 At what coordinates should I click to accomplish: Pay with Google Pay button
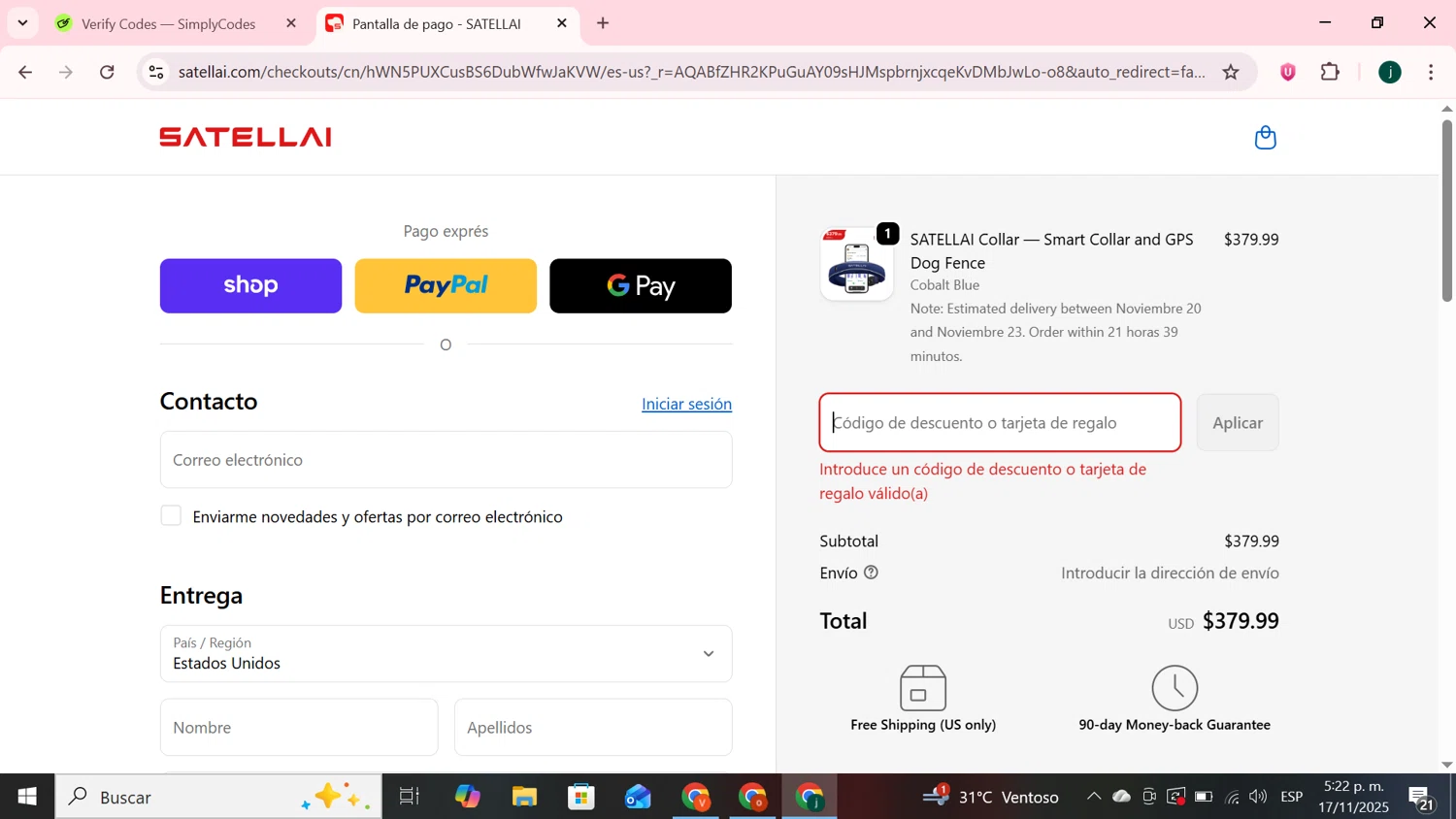(641, 285)
